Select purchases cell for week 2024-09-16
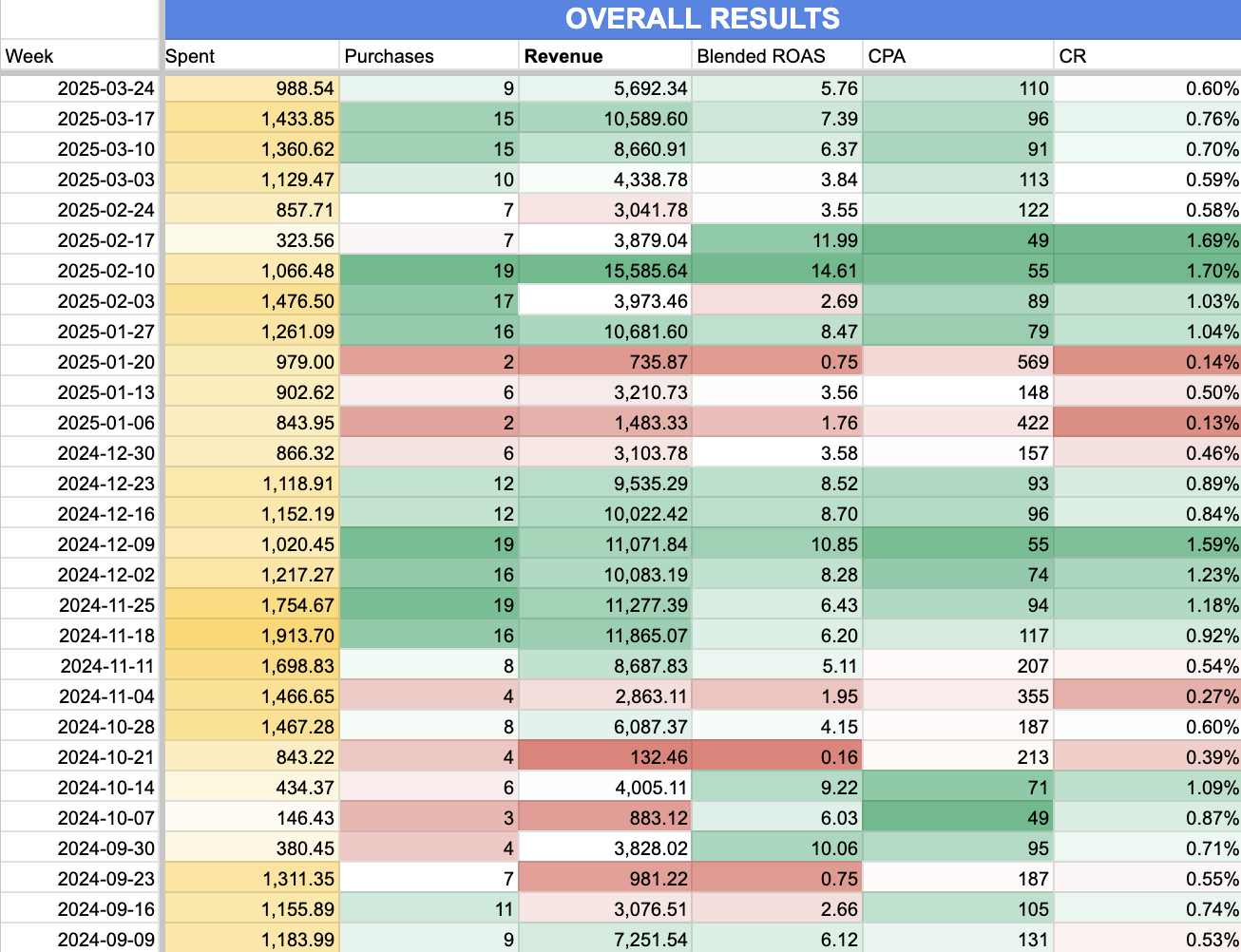Screen dimensions: 1241x952 point(429,909)
